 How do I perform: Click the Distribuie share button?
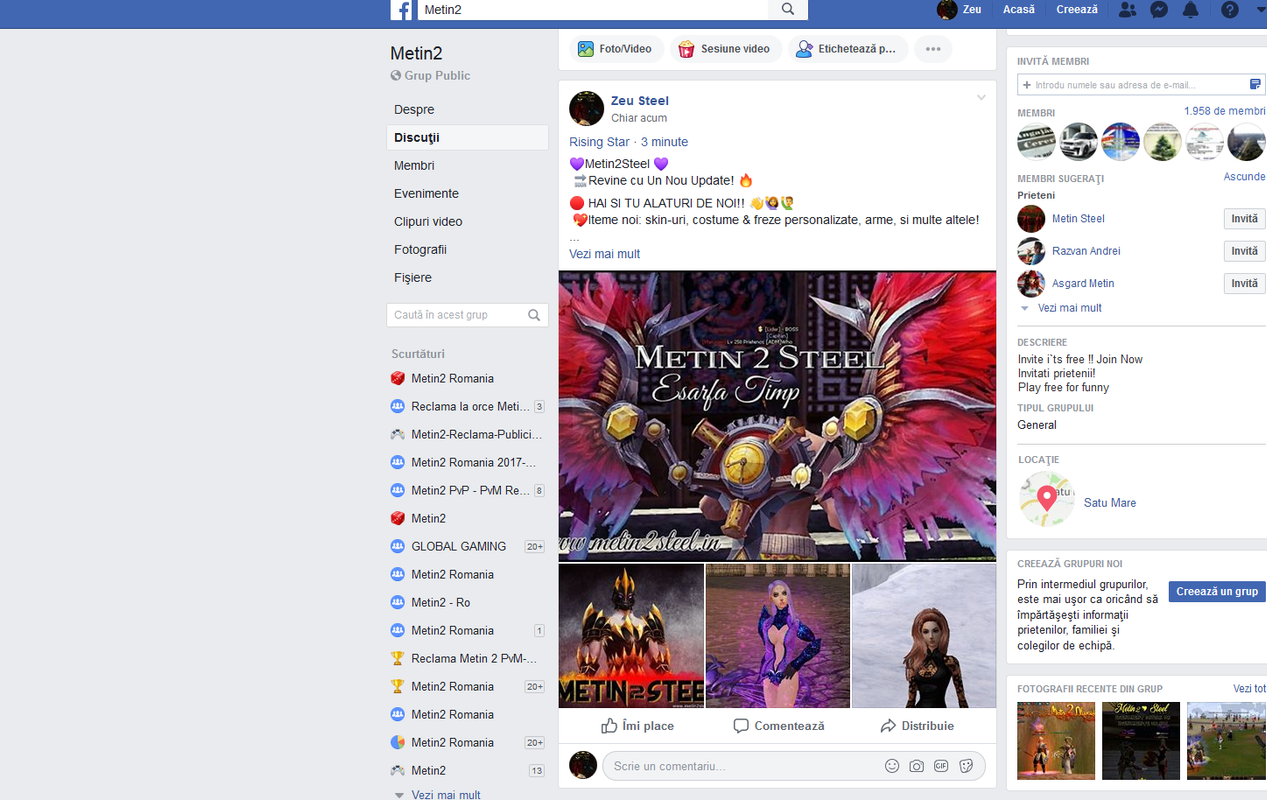point(917,726)
